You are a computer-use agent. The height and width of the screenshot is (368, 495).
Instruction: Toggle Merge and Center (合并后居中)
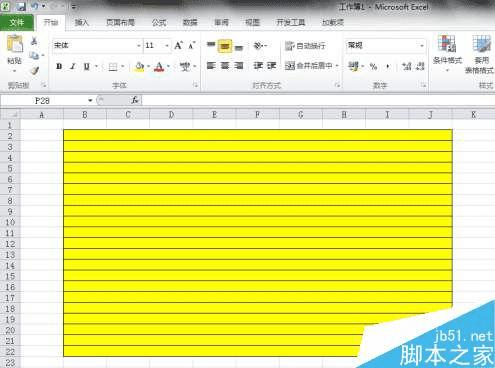tap(309, 66)
